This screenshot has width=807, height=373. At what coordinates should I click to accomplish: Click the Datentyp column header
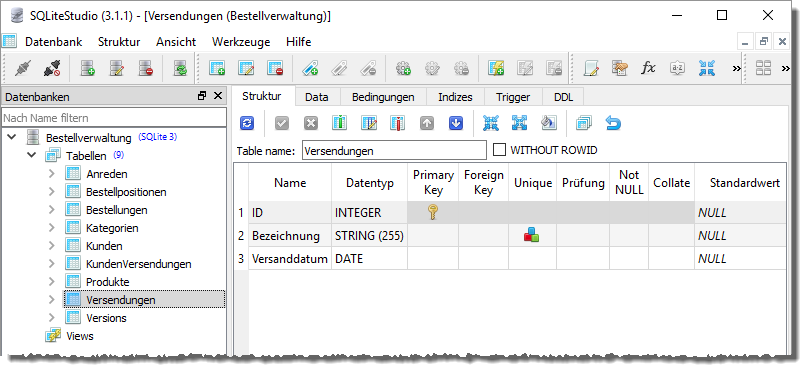(x=370, y=183)
